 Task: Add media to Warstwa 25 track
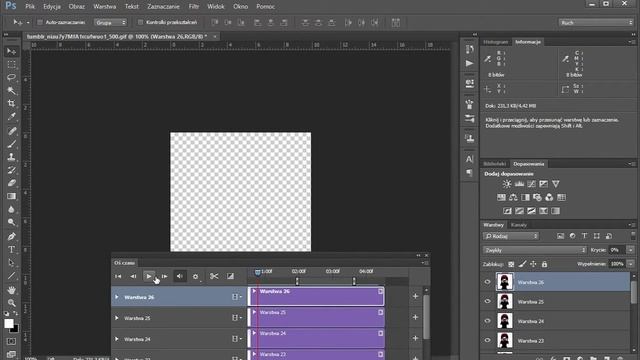coord(416,317)
